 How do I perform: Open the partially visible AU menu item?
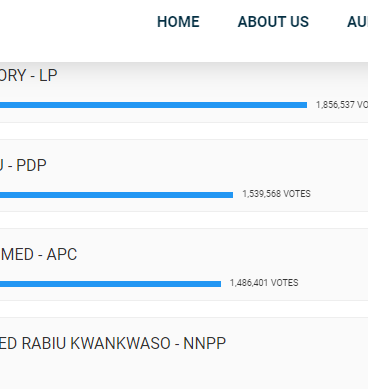(x=358, y=22)
